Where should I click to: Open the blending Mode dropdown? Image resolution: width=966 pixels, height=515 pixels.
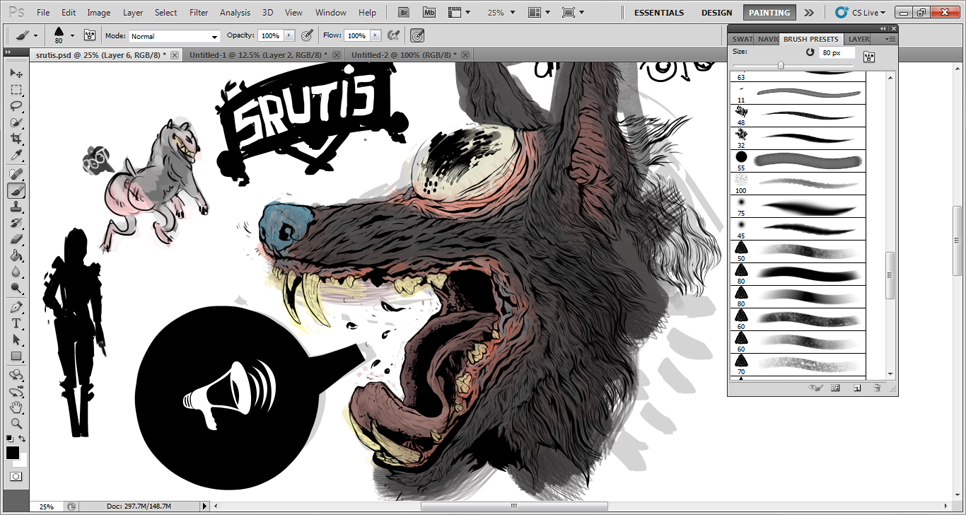(173, 36)
